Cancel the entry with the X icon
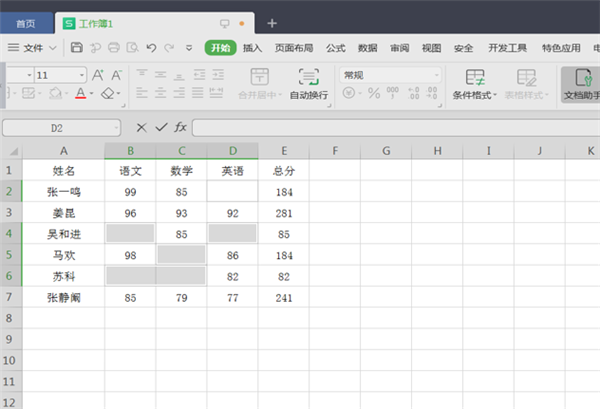600x409 pixels. coord(141,127)
